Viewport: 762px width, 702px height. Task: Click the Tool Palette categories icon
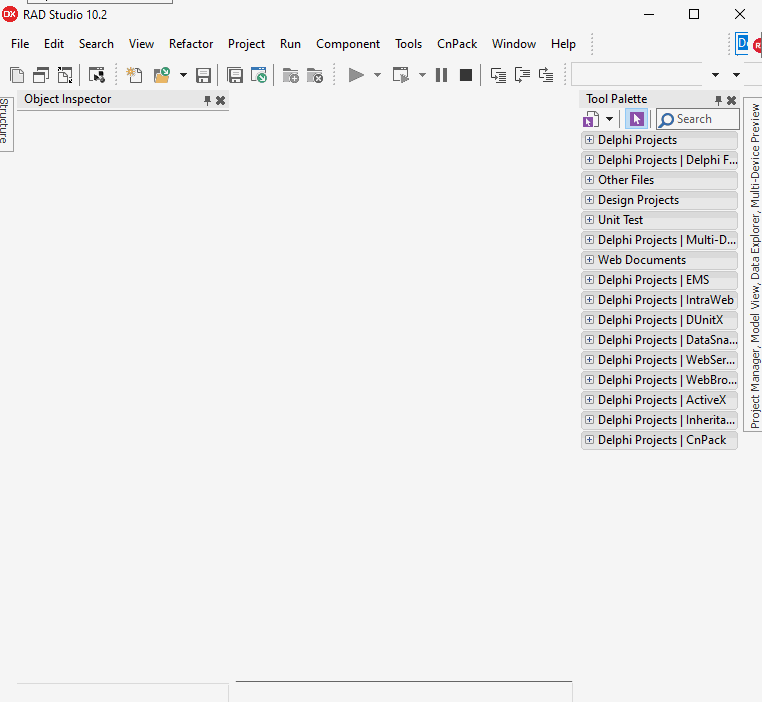click(x=591, y=119)
